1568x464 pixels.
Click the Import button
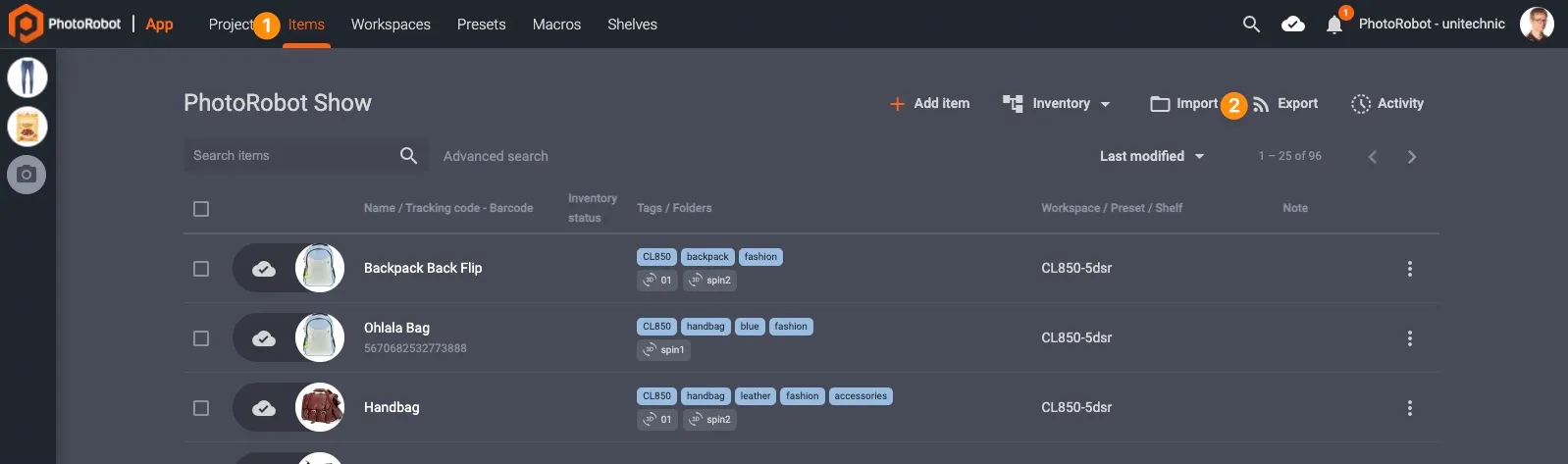click(x=1184, y=103)
